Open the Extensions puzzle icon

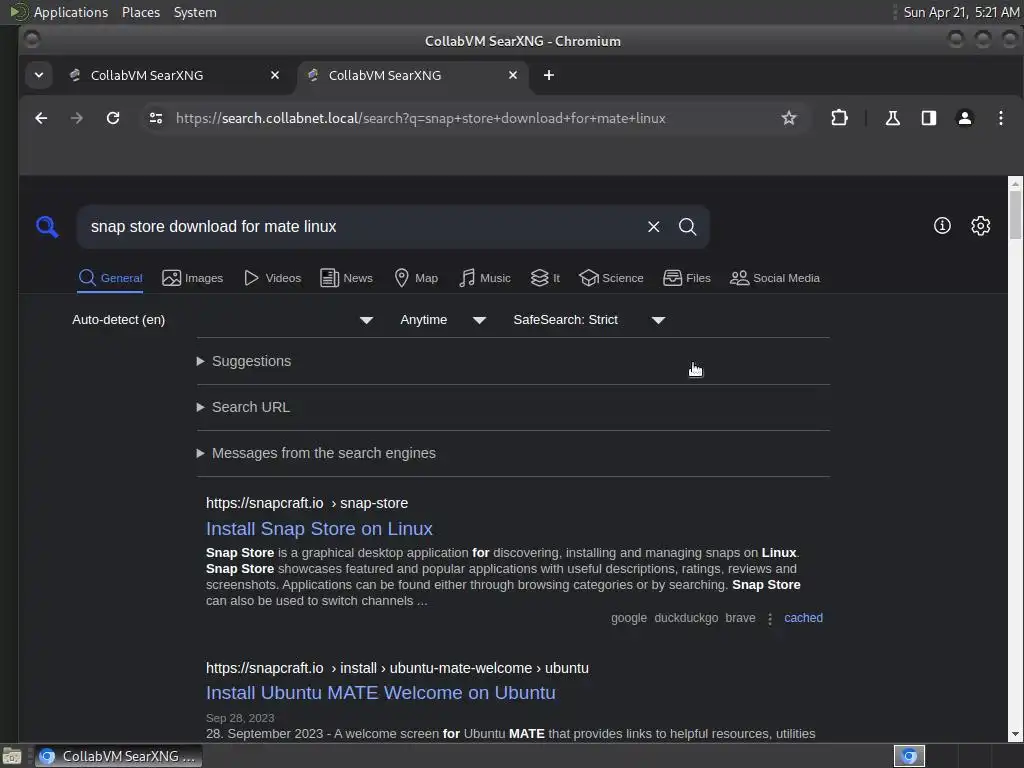click(x=839, y=118)
